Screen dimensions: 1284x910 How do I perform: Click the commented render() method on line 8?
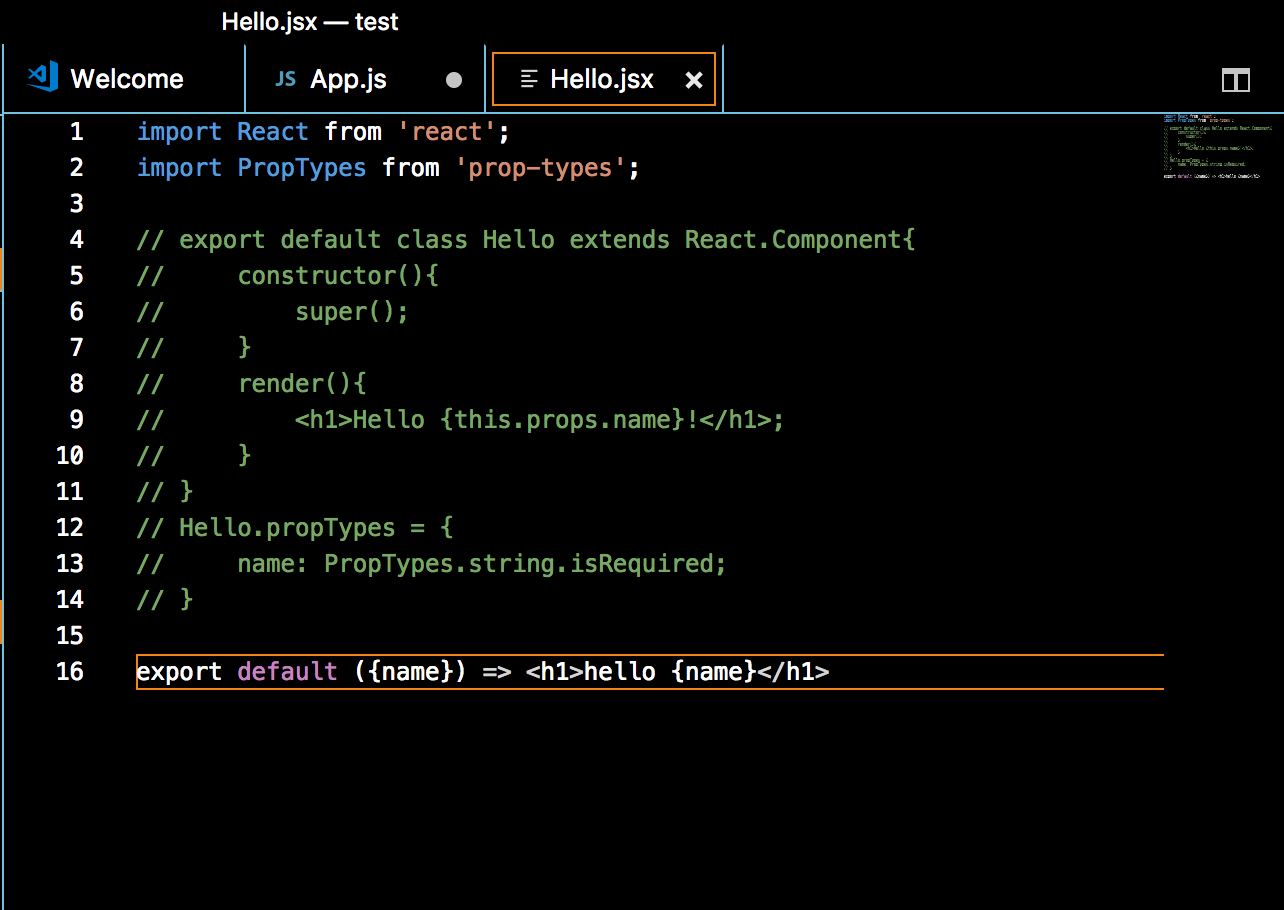point(300,383)
